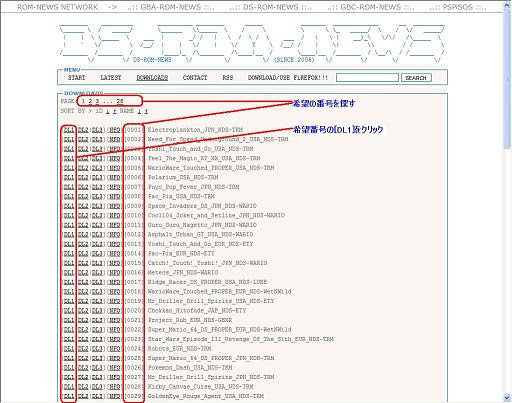
Task: Click DL1 for Chokkan_Hitofude_JAP
Action: pyautogui.click(x=69, y=311)
